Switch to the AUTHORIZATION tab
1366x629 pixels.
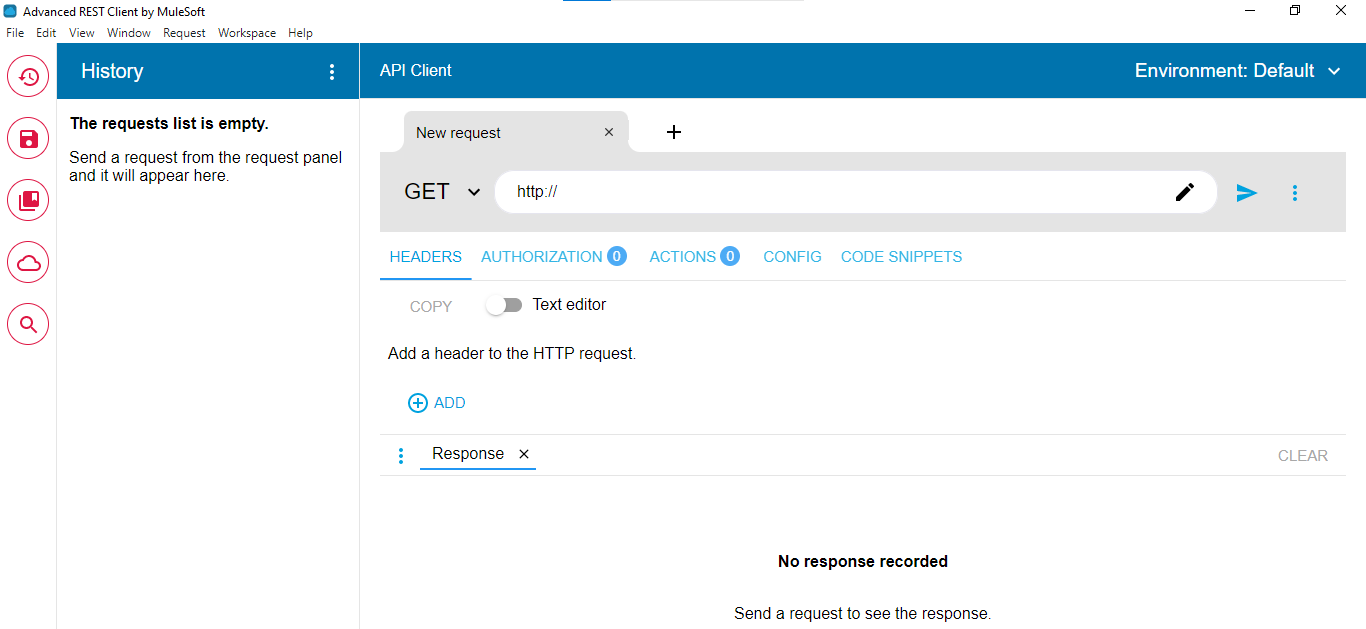(x=542, y=257)
